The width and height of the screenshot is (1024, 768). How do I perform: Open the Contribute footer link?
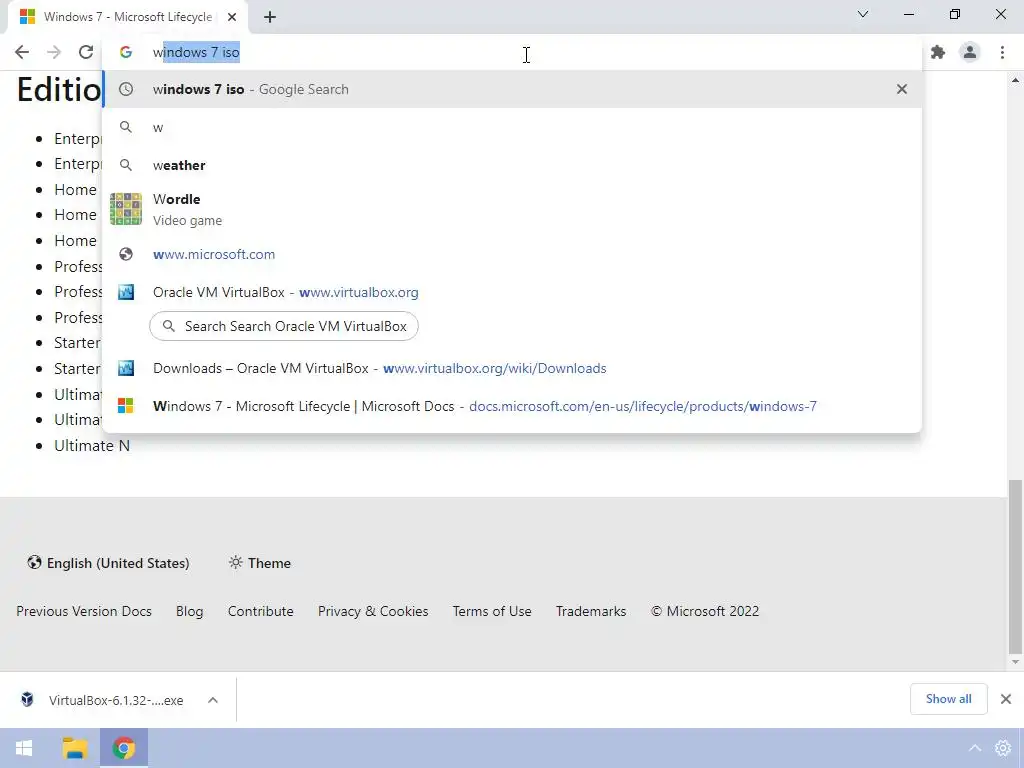[x=261, y=611]
